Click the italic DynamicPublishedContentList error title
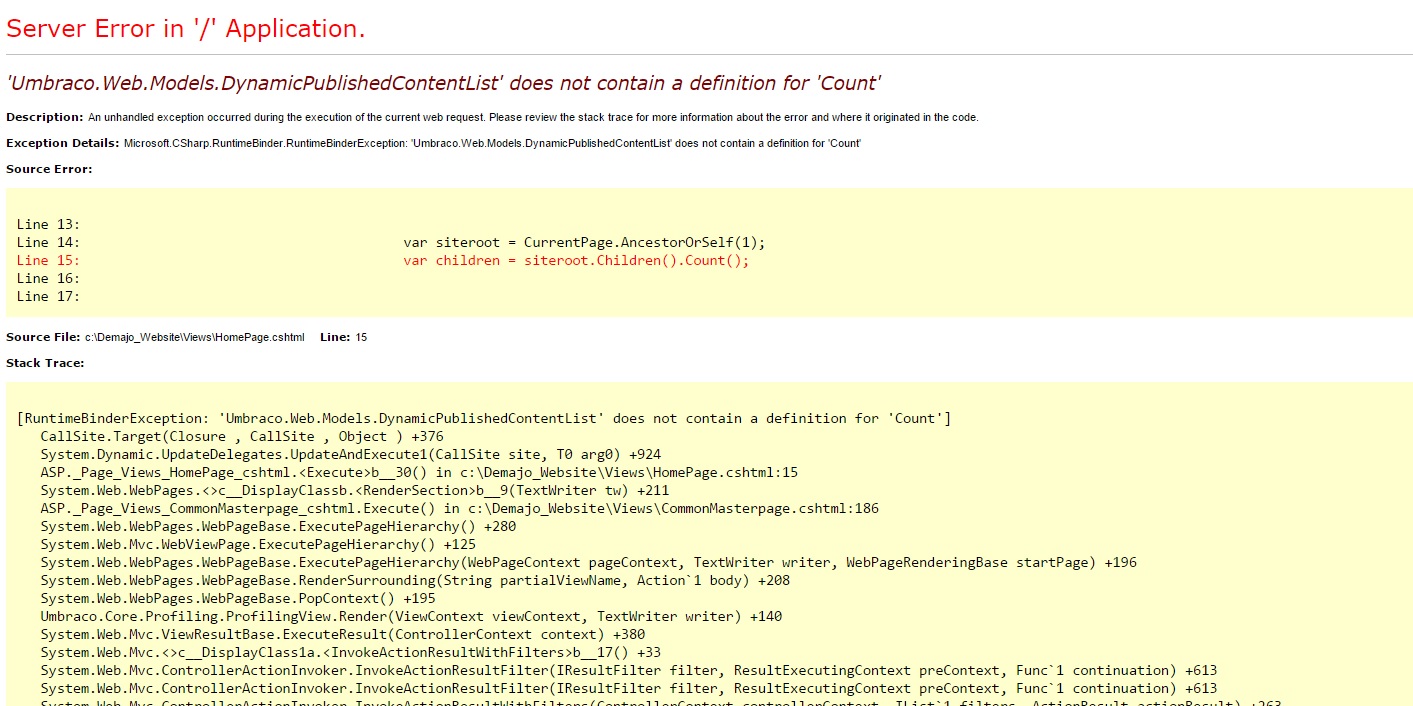 443,83
